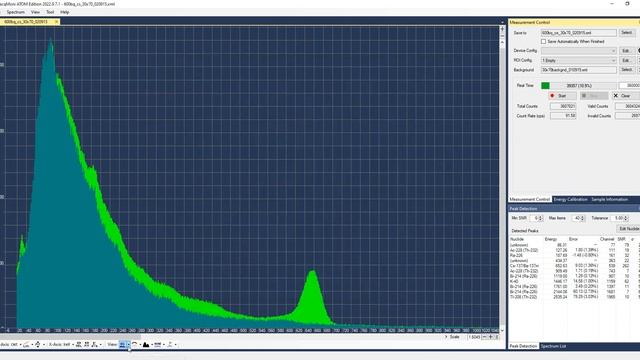The height and width of the screenshot is (360, 640).
Task: Open the Spectrum menu
Action: tap(16, 12)
